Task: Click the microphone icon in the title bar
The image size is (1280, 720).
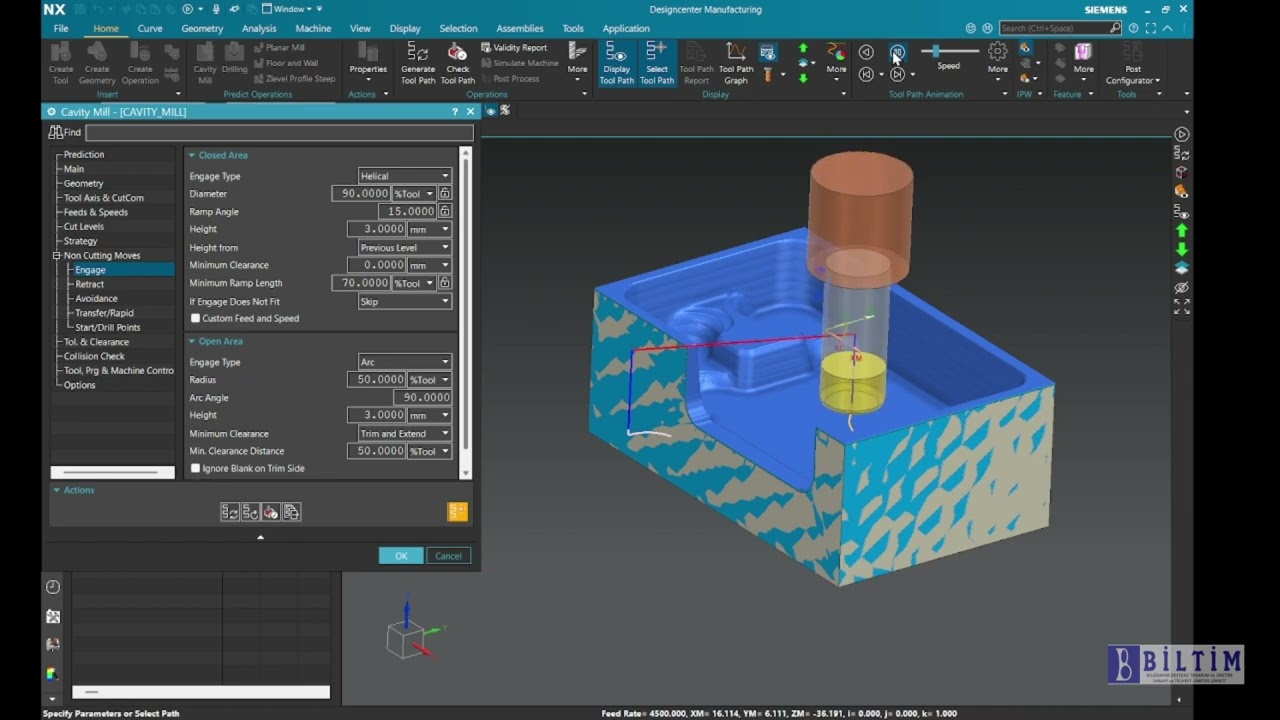Action: (217, 9)
